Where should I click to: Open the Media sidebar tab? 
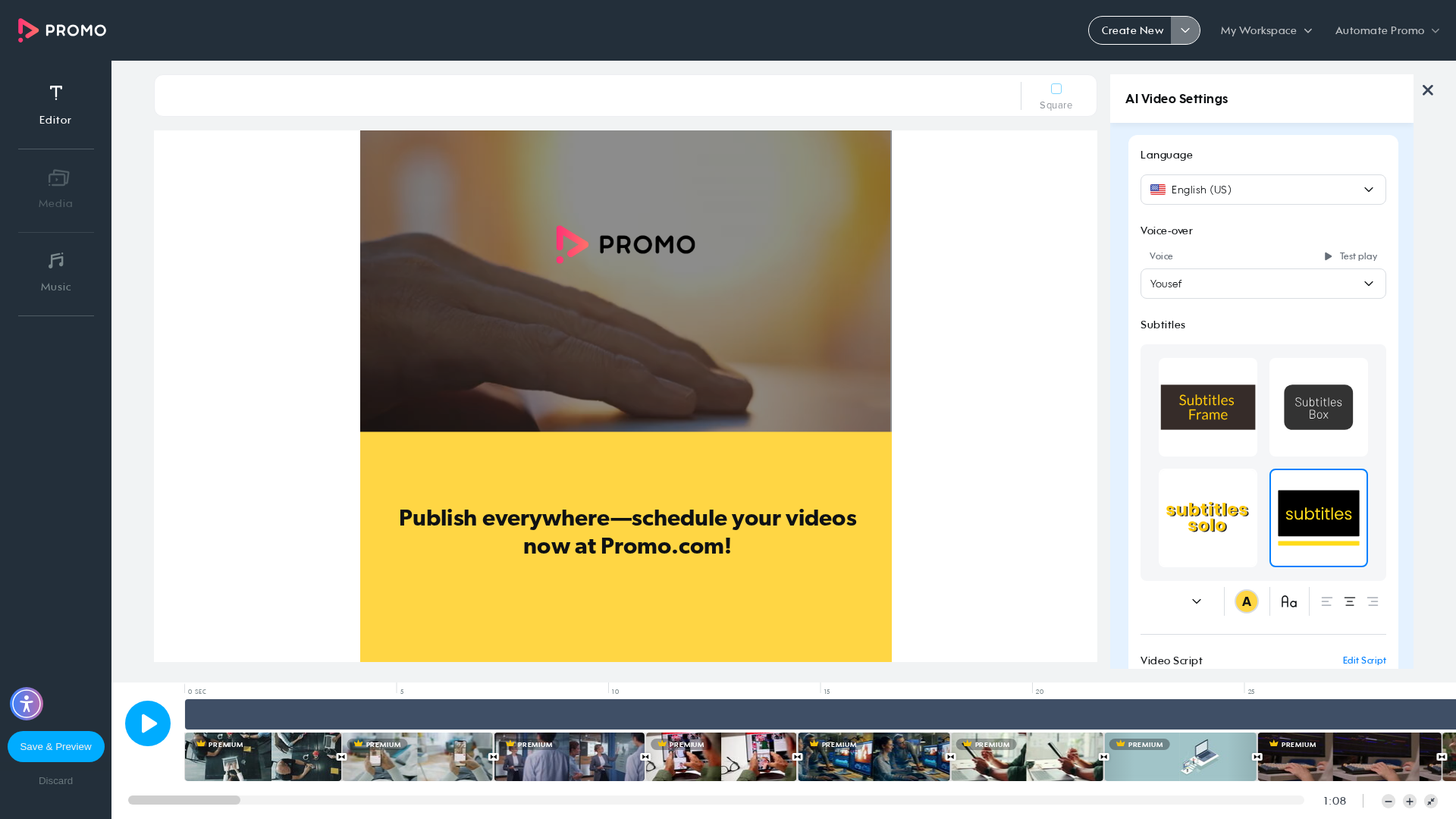click(56, 190)
